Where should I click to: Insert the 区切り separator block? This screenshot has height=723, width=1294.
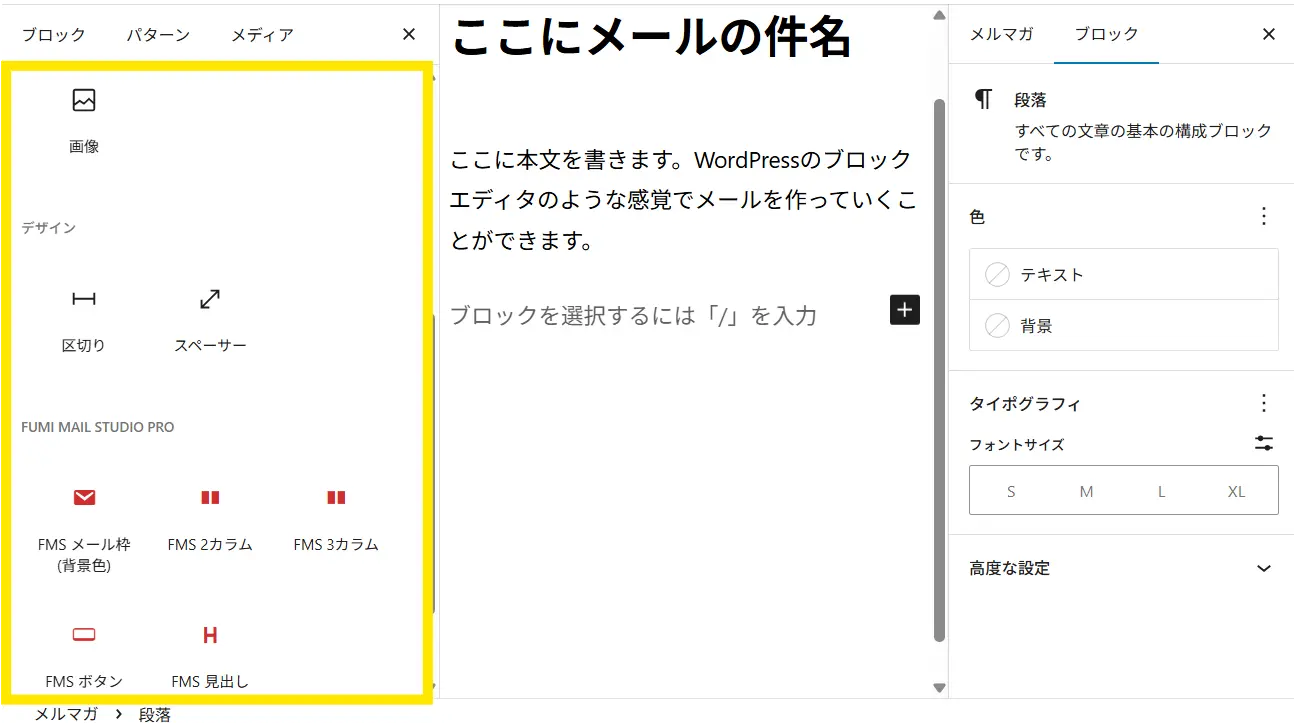84,317
